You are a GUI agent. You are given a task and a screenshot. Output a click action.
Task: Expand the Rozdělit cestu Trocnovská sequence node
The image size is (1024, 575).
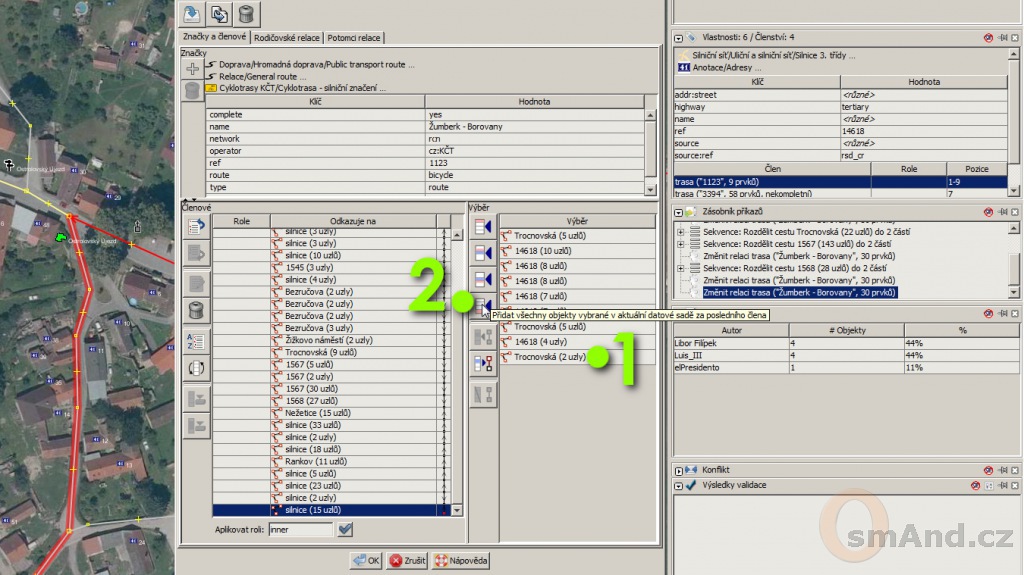[x=680, y=232]
